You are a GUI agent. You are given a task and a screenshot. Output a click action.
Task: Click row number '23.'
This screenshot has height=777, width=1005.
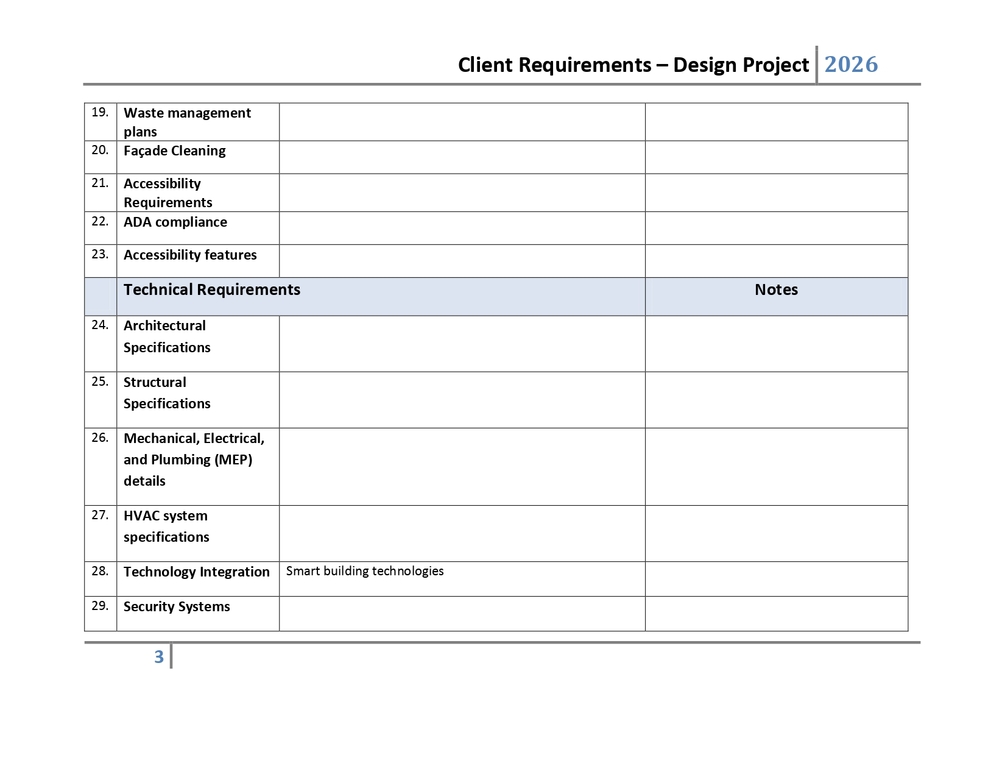tap(100, 254)
